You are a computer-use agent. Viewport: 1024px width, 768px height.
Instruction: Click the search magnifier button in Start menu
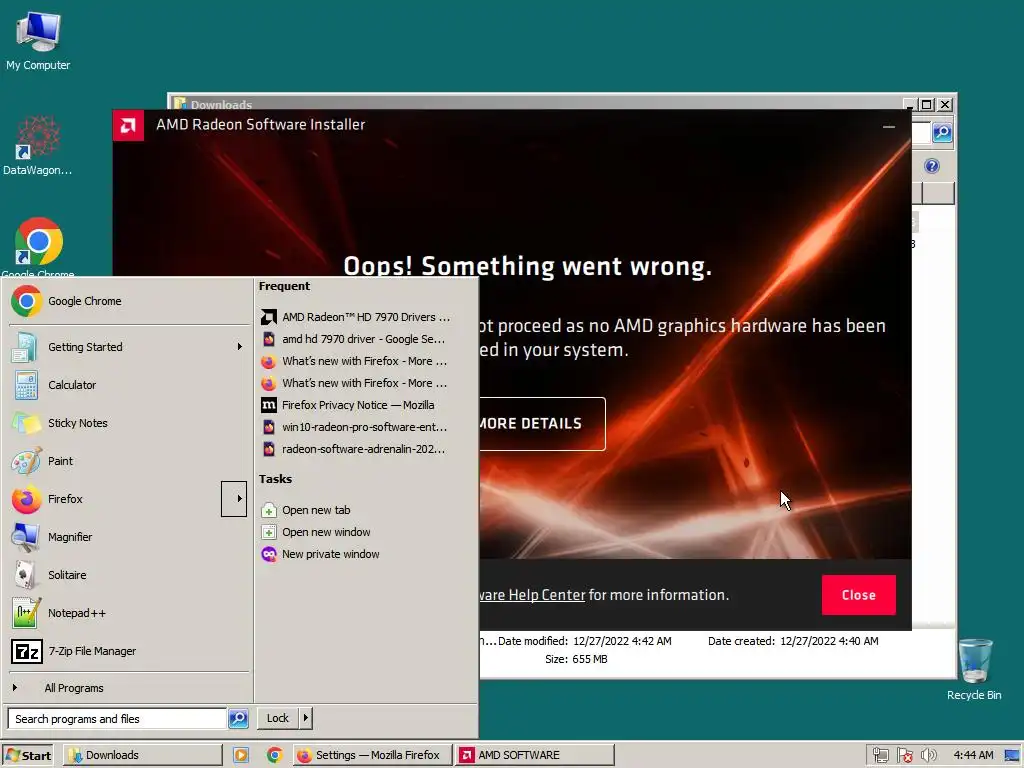point(238,718)
